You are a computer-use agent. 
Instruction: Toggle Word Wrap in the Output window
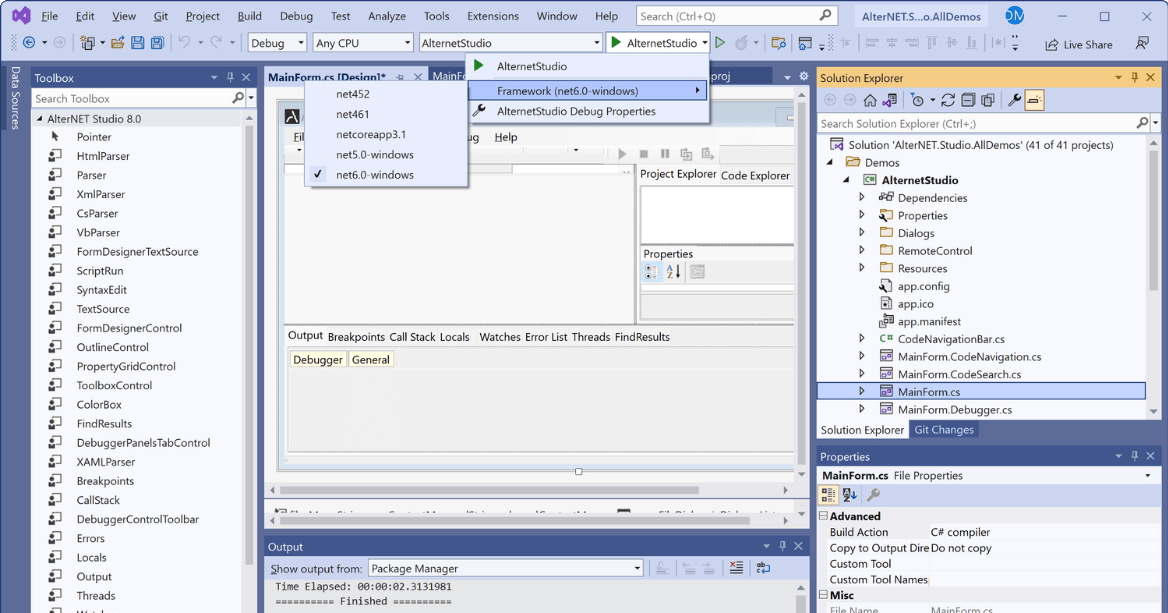(763, 567)
